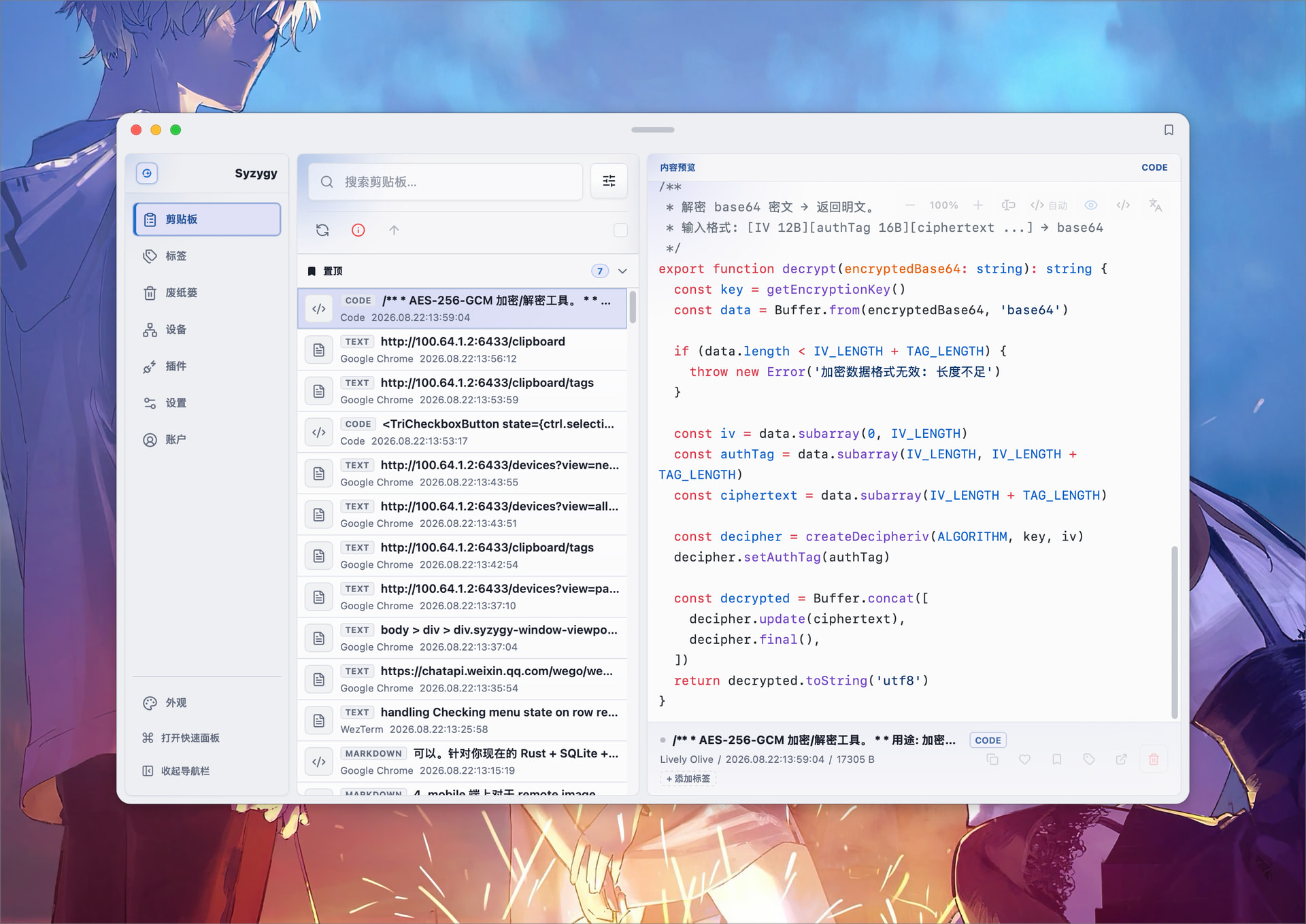Click document icon of 13:56:12 clipboard entry
This screenshot has width=1306, height=924.
[x=319, y=349]
